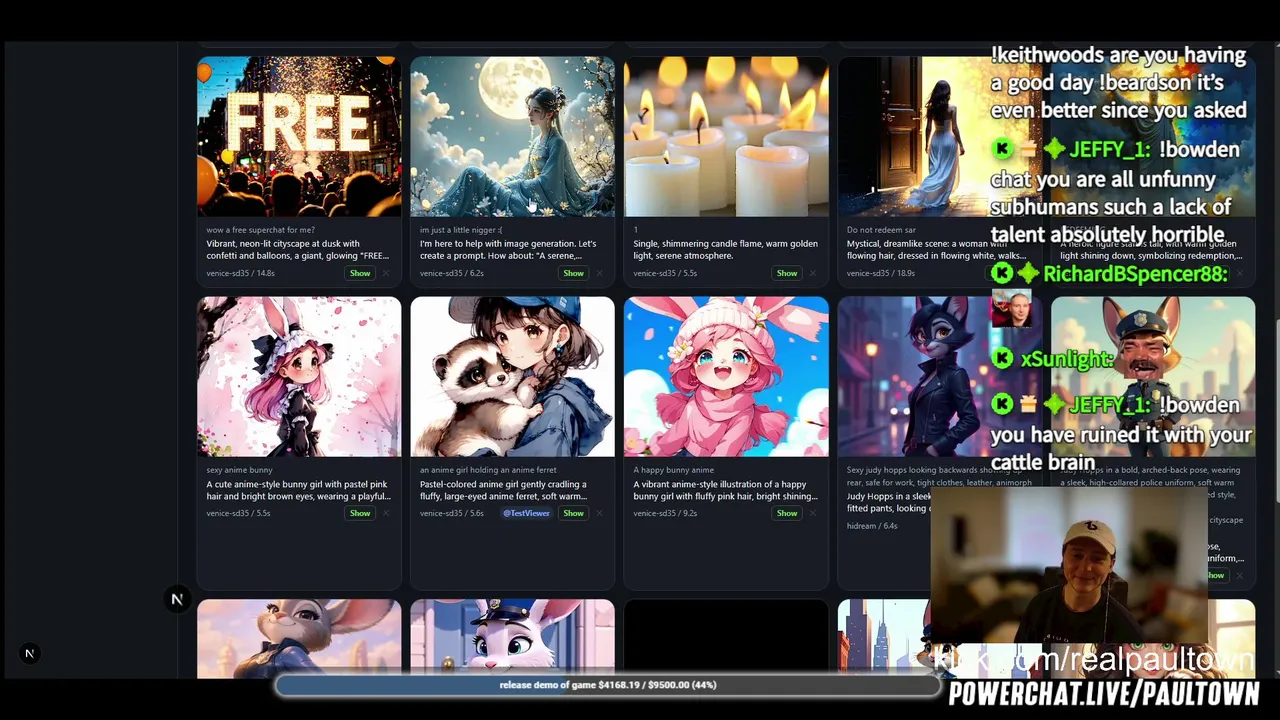Click the 'hidream / 6.4s' model label

click(x=872, y=526)
